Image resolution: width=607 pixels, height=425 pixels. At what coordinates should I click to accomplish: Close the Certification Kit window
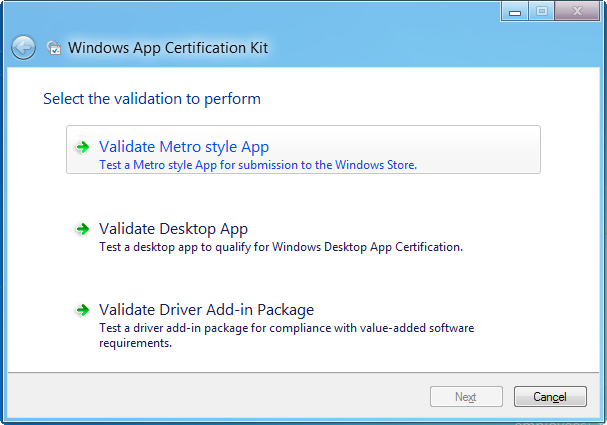577,11
